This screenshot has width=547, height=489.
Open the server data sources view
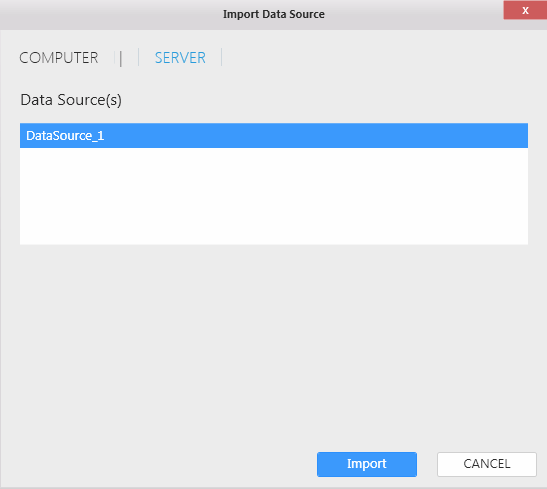coord(180,58)
